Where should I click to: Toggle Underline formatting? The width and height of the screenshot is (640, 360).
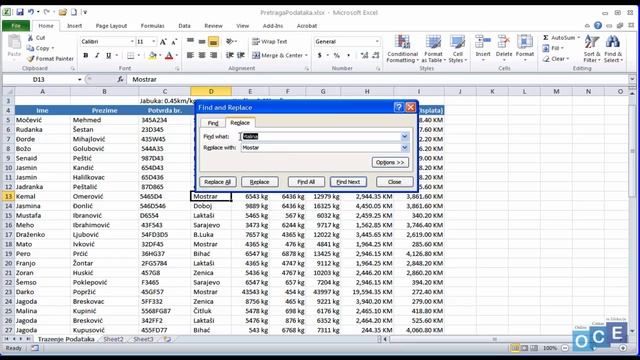[109, 56]
